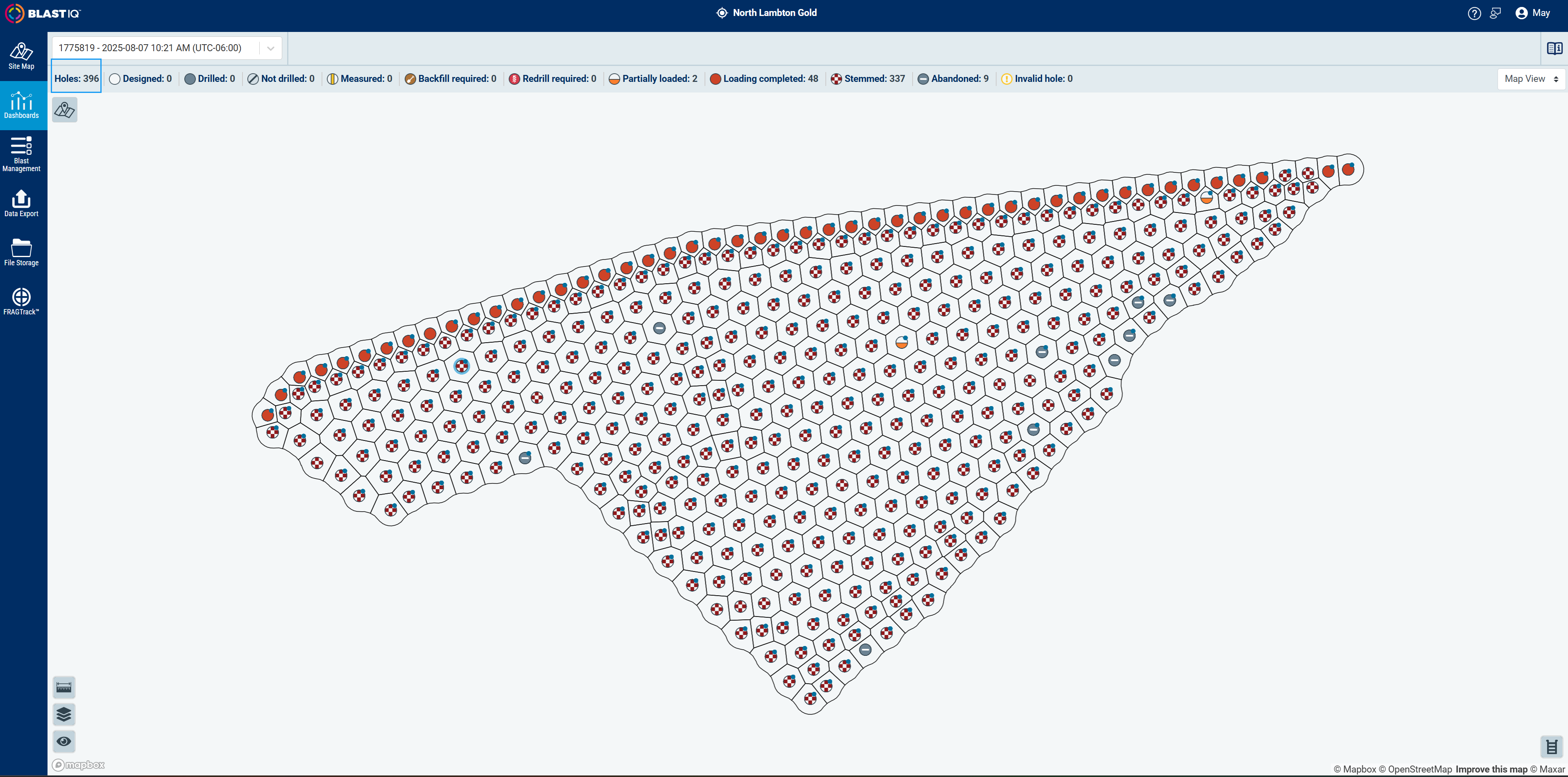Click the Holes: 396 summary
This screenshot has width=1568, height=777.
tap(76, 79)
